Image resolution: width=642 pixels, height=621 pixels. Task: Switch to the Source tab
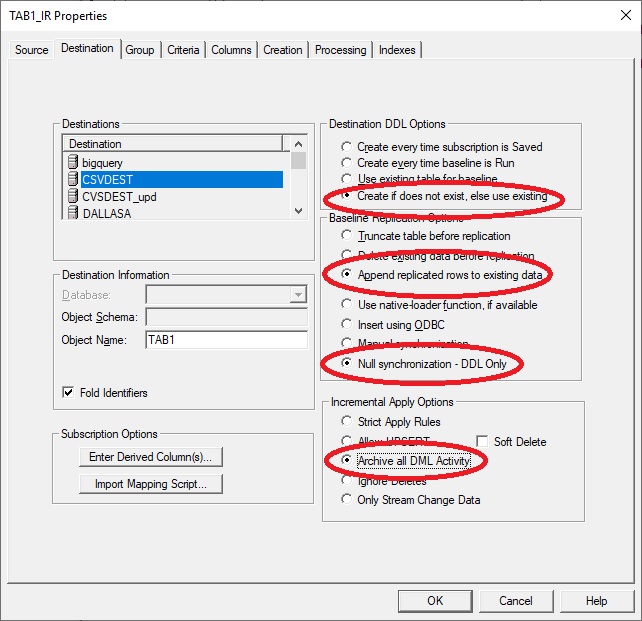(32, 50)
